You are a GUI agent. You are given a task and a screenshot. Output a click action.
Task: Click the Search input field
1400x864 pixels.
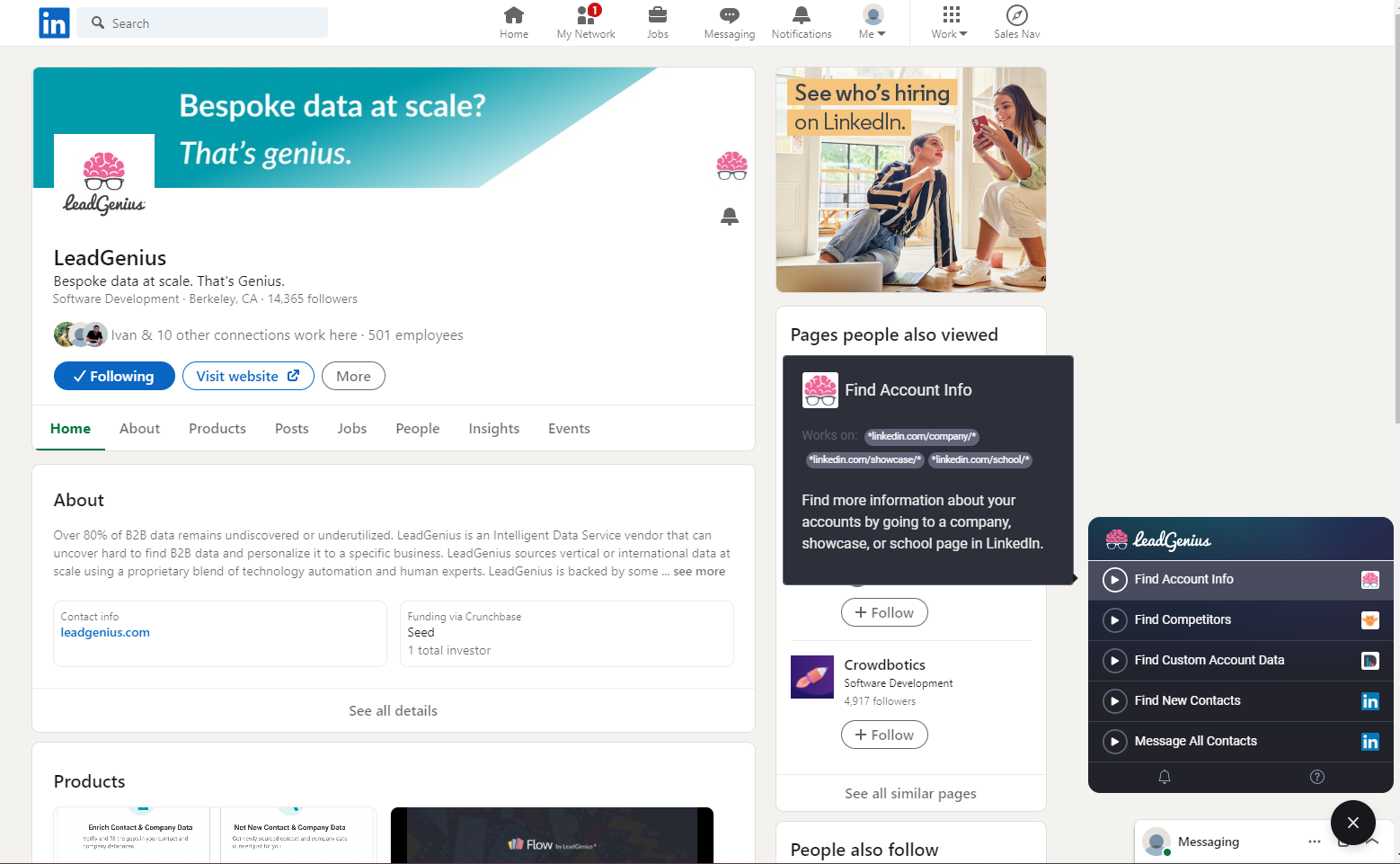pyautogui.click(x=202, y=23)
